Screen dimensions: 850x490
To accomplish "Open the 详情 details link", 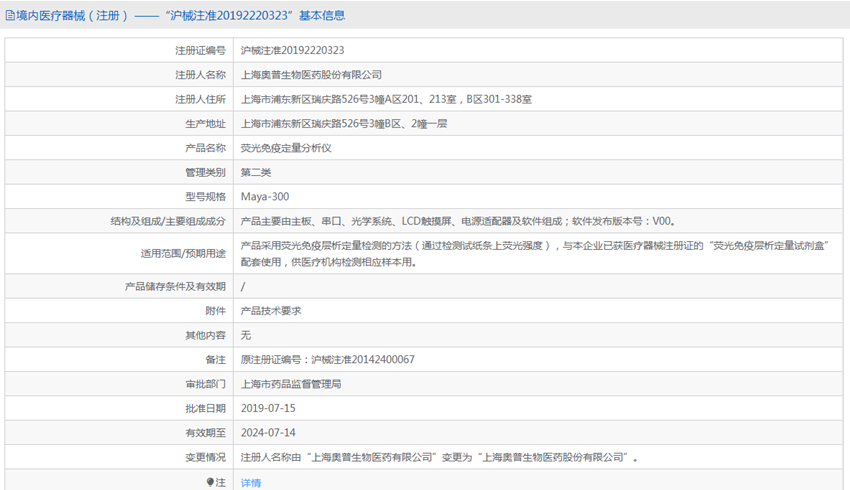I will [x=251, y=482].
